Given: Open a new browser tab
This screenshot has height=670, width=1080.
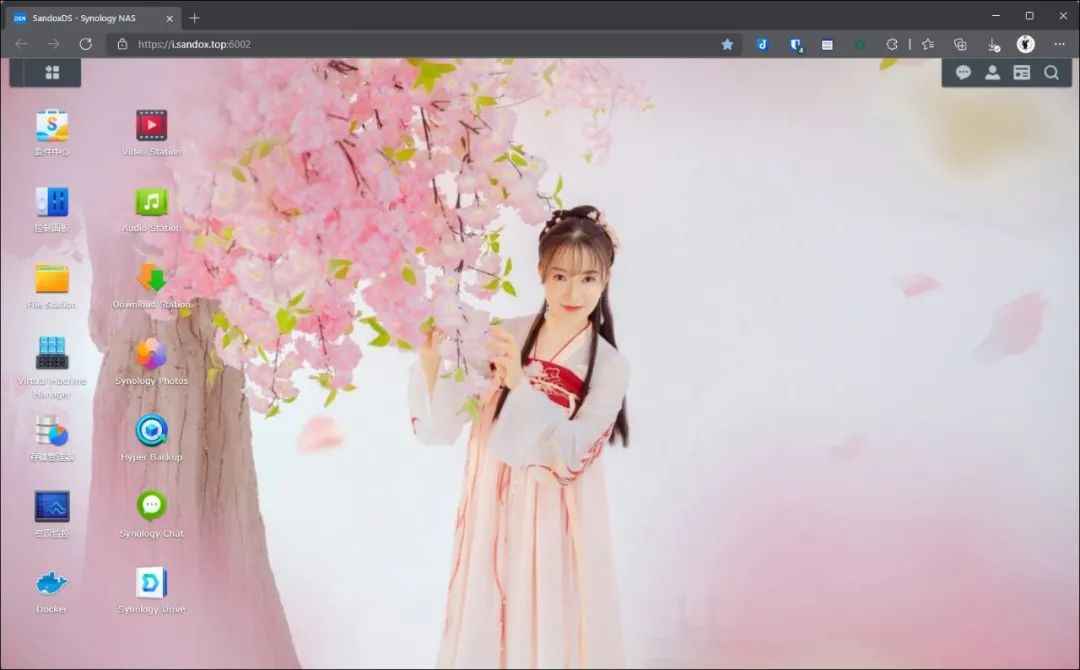Looking at the screenshot, I should [194, 19].
